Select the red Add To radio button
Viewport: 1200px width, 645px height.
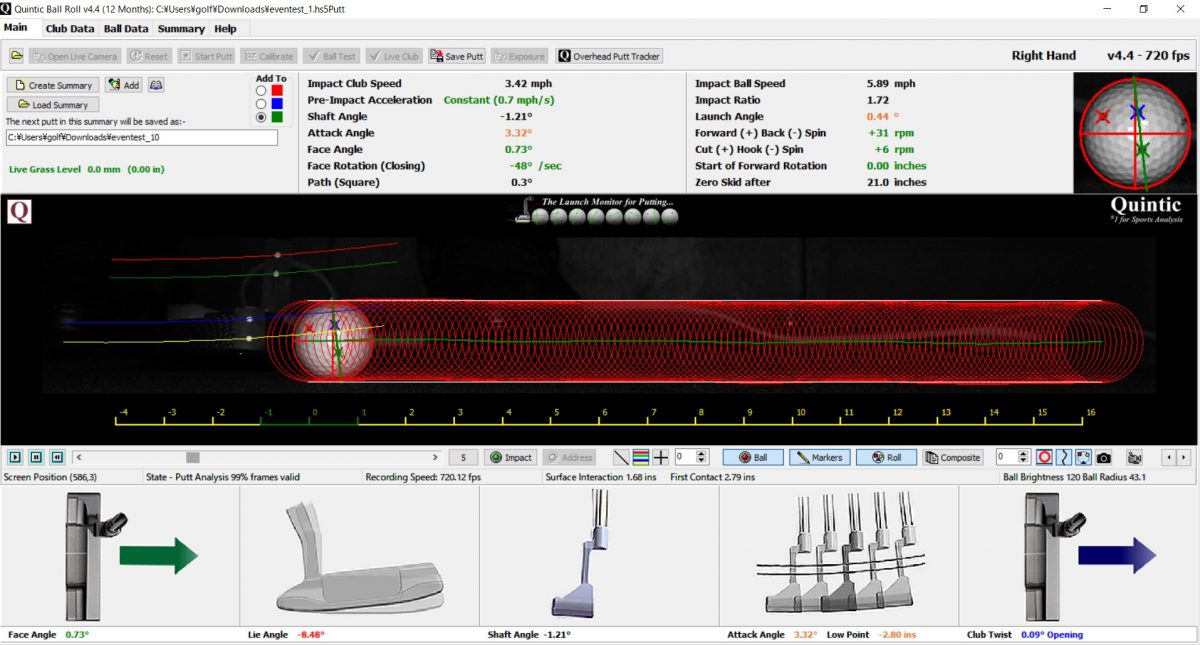pos(262,90)
